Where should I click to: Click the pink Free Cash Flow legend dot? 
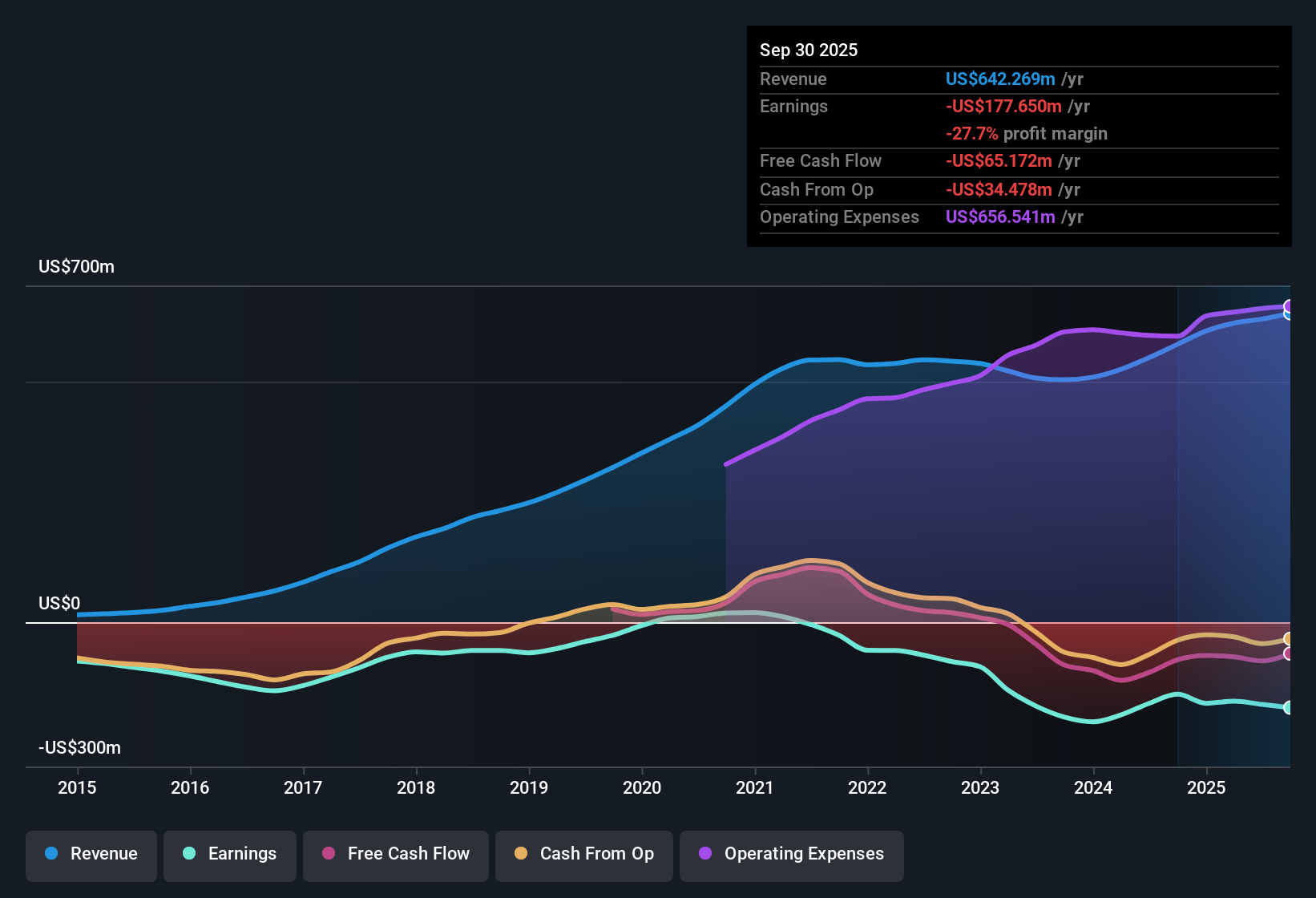(328, 855)
